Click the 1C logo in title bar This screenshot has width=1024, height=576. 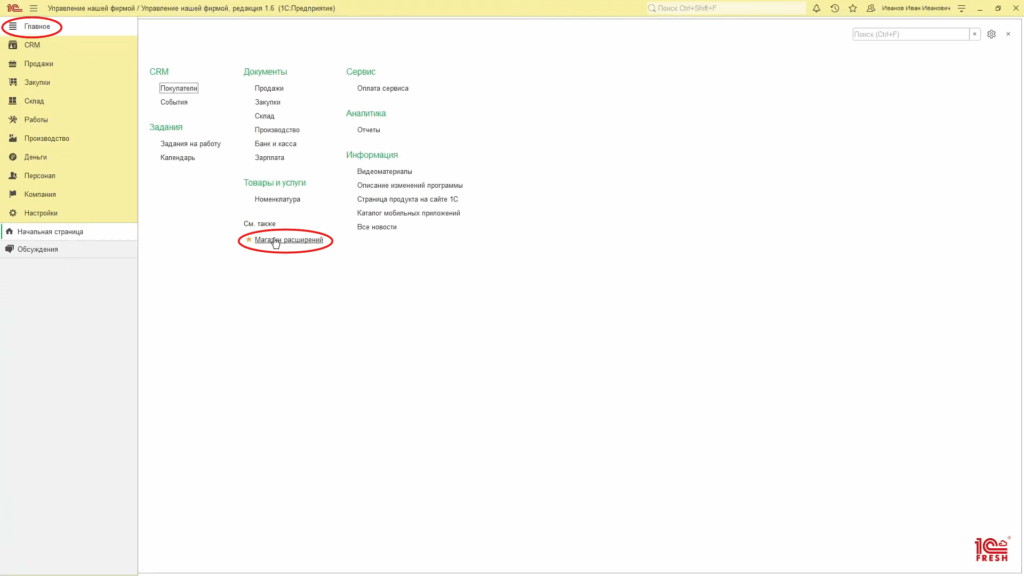tap(14, 8)
